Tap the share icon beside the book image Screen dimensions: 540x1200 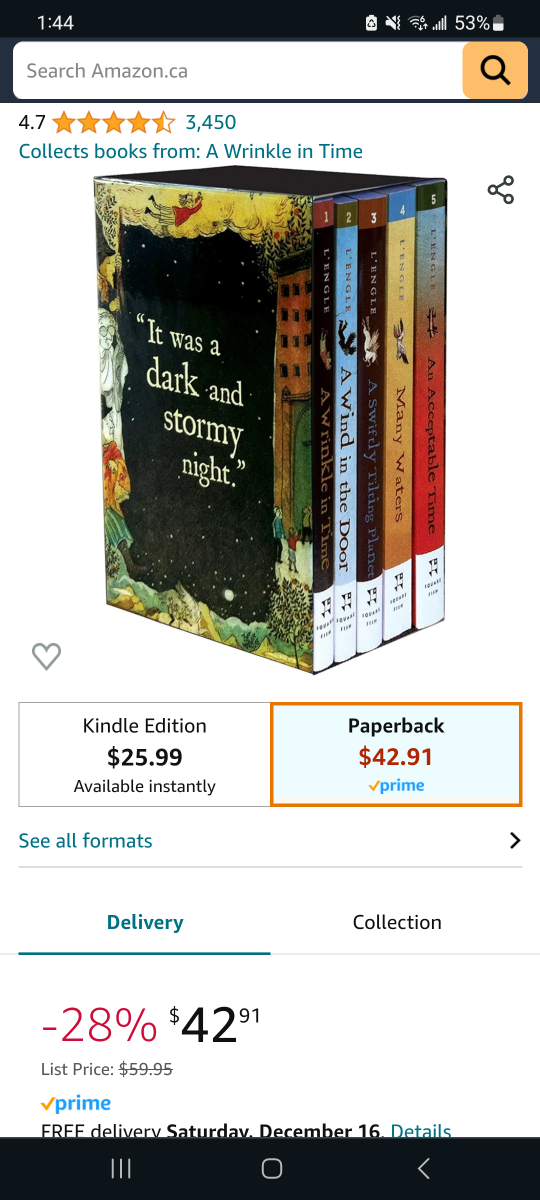pyautogui.click(x=501, y=190)
